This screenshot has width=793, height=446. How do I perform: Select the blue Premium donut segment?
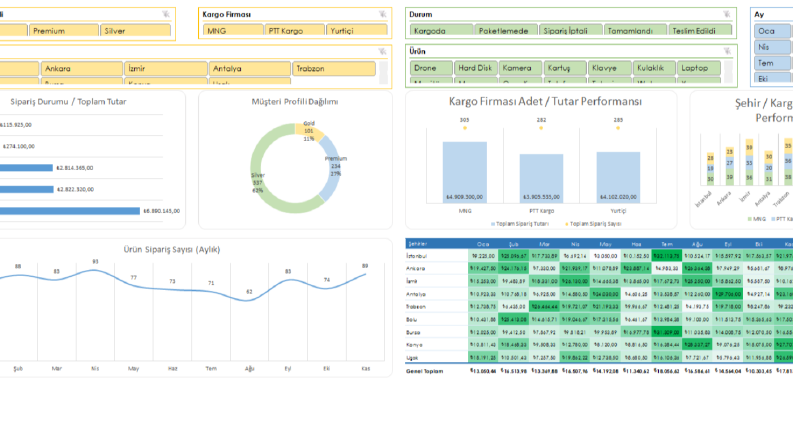tap(332, 167)
